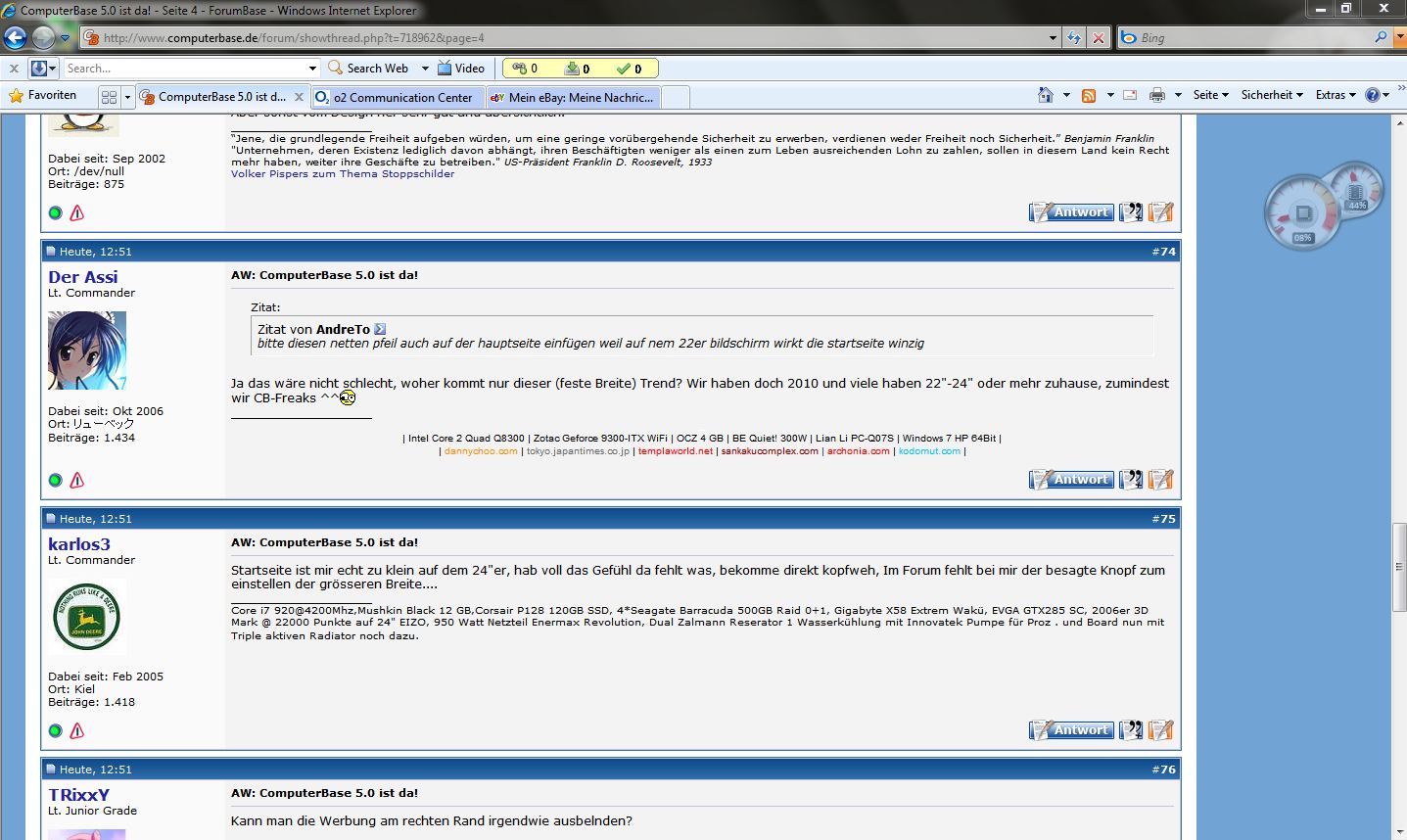
Task: Click the Search Web button
Action: 368,69
